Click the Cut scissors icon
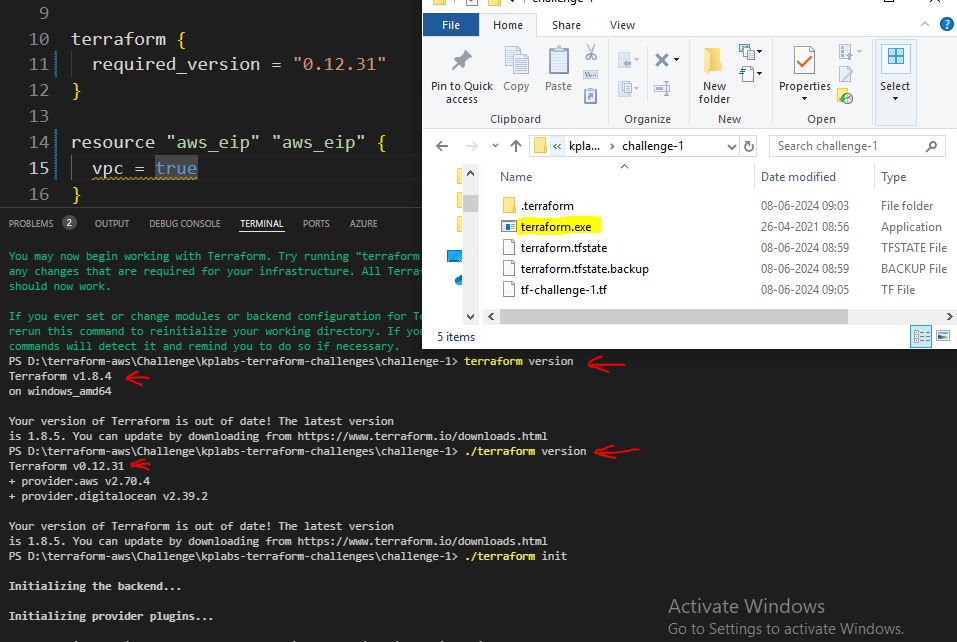The width and height of the screenshot is (957, 642). (591, 52)
